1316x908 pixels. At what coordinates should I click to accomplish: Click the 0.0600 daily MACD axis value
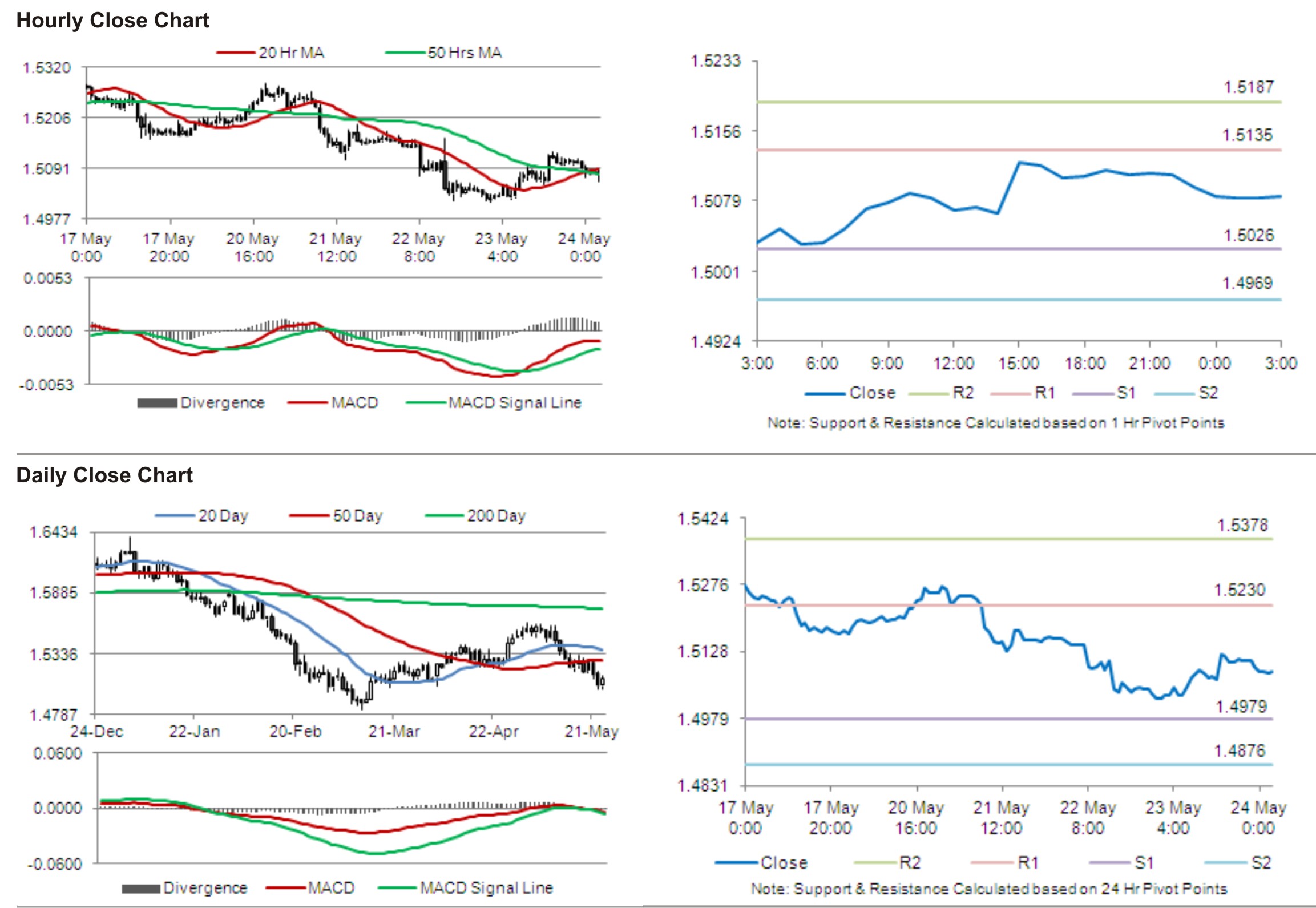pyautogui.click(x=58, y=754)
